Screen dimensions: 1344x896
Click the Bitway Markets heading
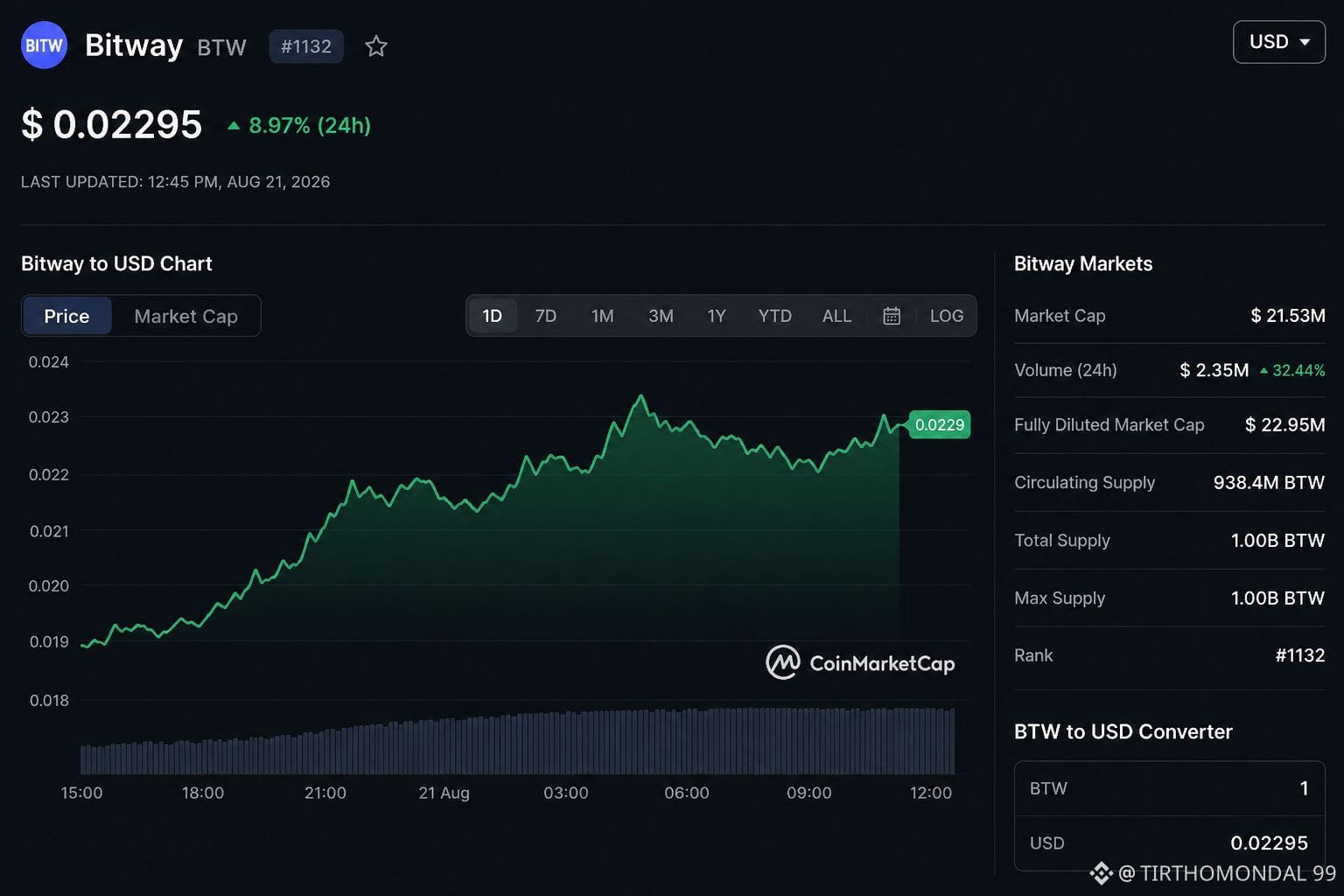(x=1083, y=263)
